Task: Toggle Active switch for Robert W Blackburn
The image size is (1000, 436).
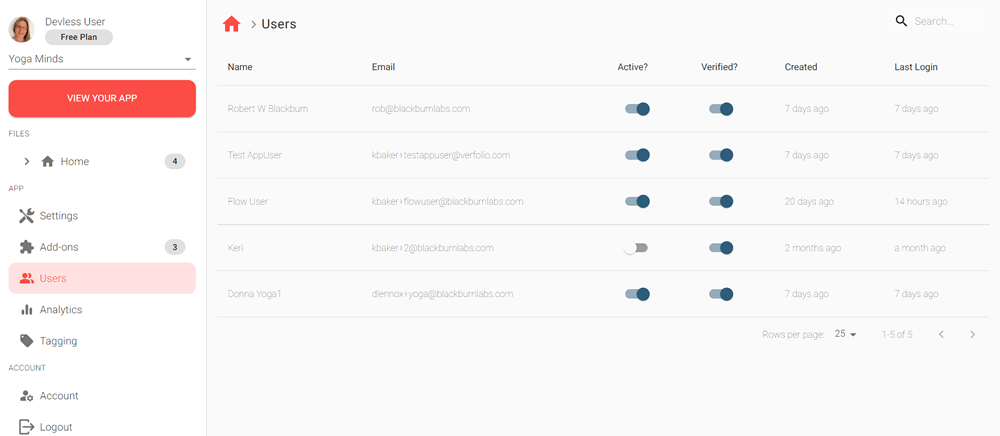Action: [x=636, y=109]
